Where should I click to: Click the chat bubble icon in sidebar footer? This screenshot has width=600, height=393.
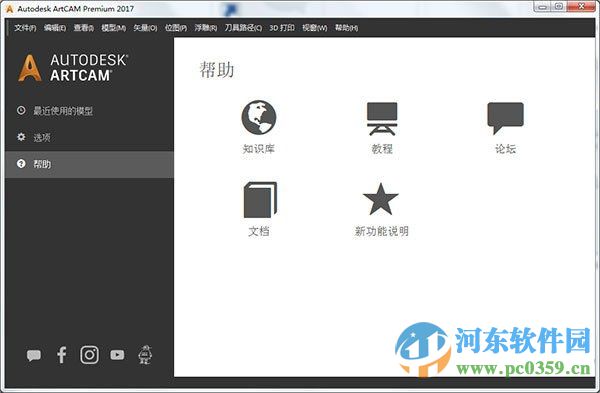click(34, 355)
